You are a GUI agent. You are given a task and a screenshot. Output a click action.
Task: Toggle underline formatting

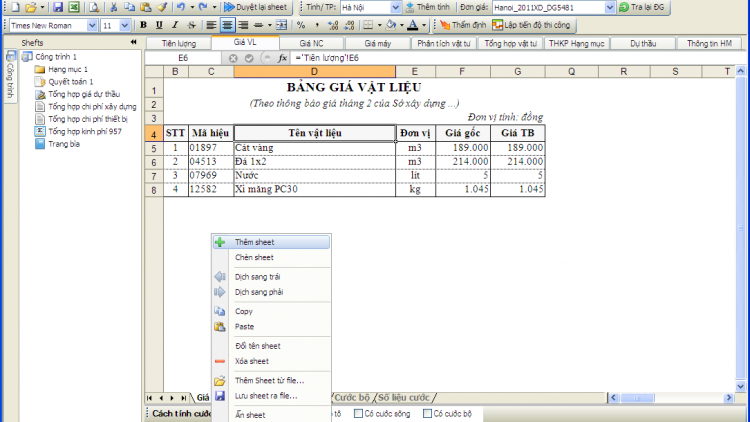[159, 25]
